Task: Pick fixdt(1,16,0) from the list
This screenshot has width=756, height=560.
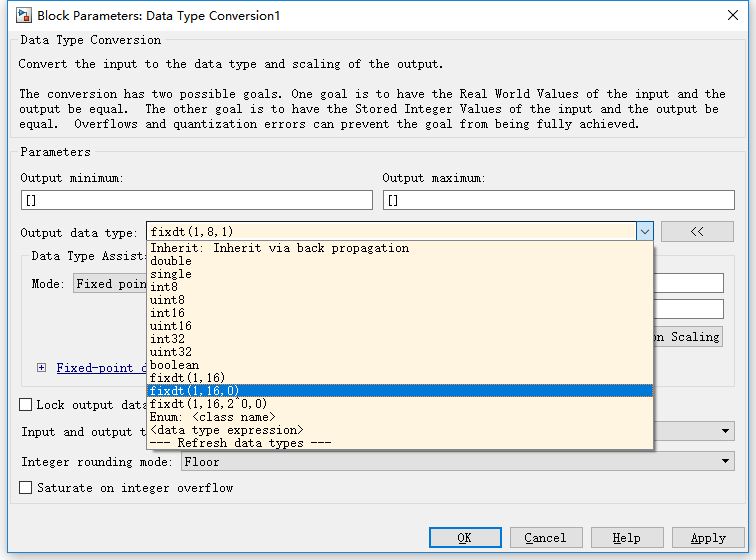Action: [x=194, y=391]
